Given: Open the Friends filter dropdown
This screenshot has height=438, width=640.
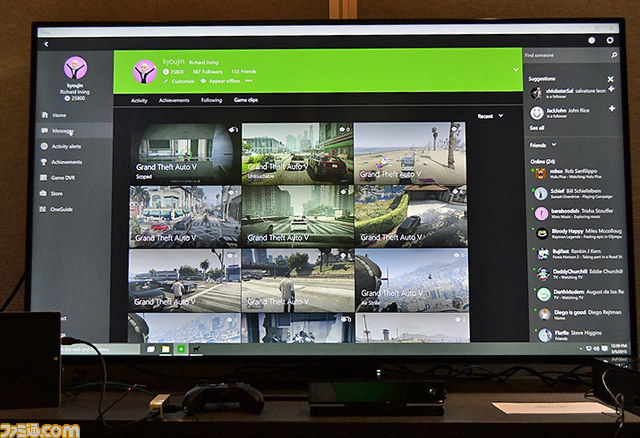Looking at the screenshot, I should click(x=542, y=145).
